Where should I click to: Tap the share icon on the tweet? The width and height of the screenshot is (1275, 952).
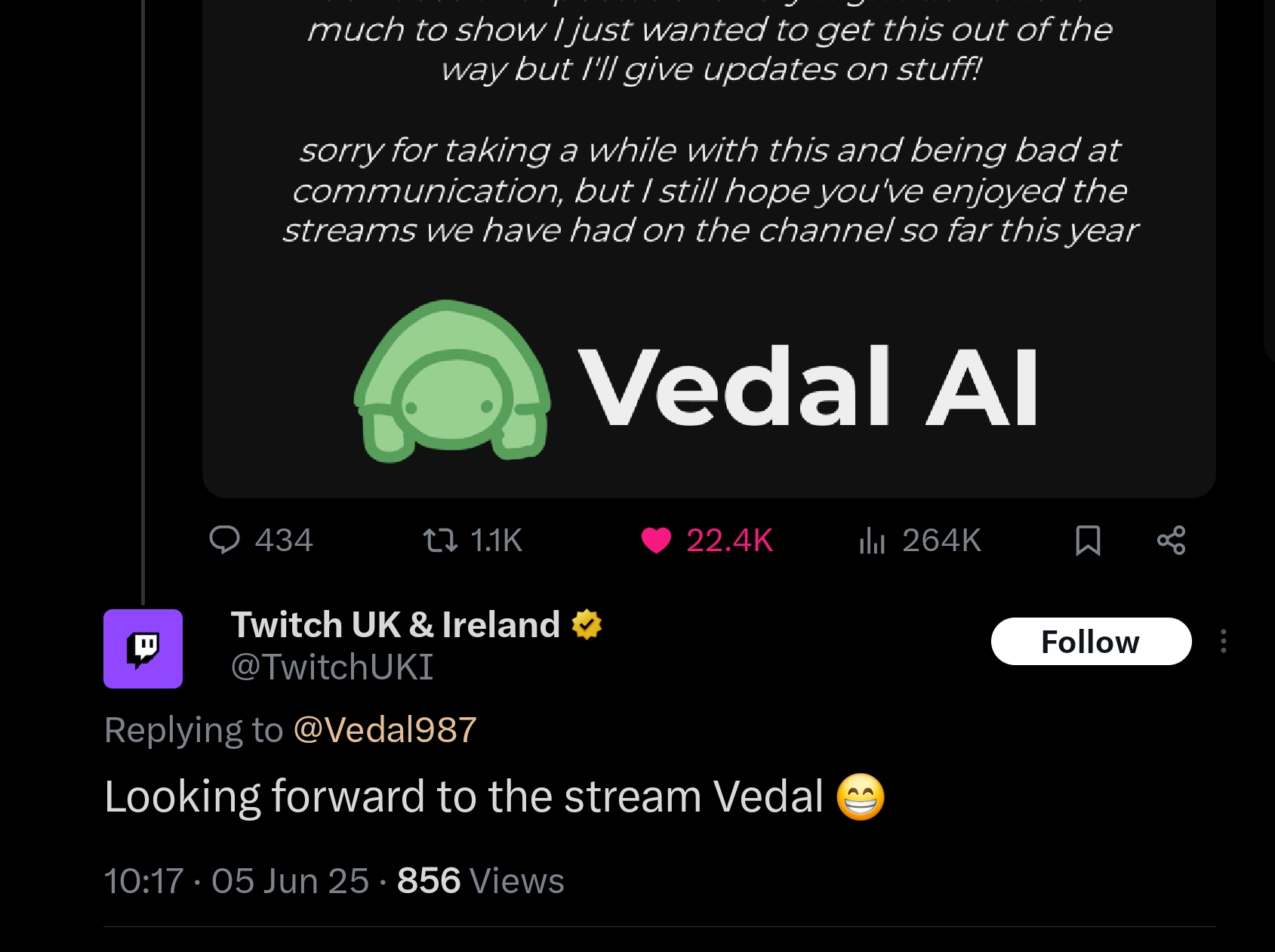[x=1171, y=541]
